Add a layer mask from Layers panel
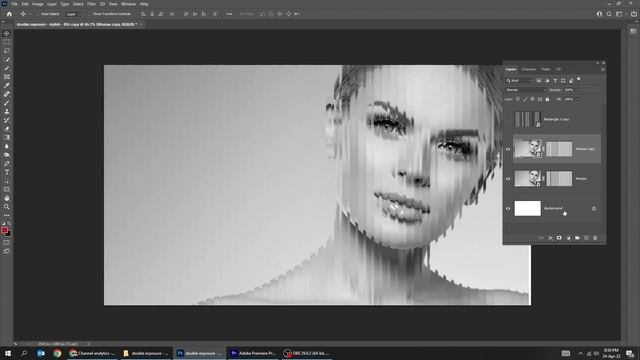The width and height of the screenshot is (640, 360). 559,238
